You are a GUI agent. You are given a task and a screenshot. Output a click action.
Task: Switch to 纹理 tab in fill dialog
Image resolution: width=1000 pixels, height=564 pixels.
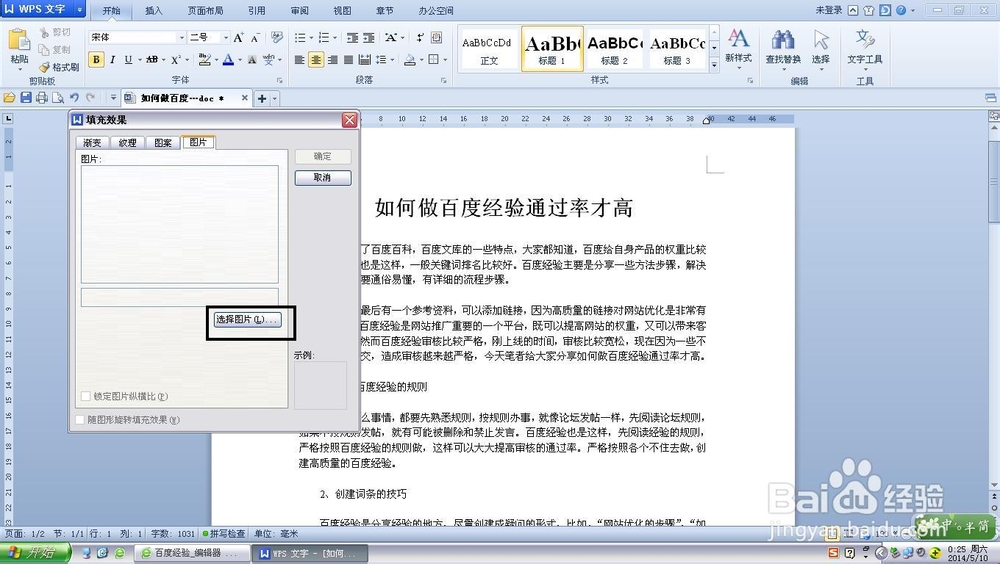pos(128,143)
